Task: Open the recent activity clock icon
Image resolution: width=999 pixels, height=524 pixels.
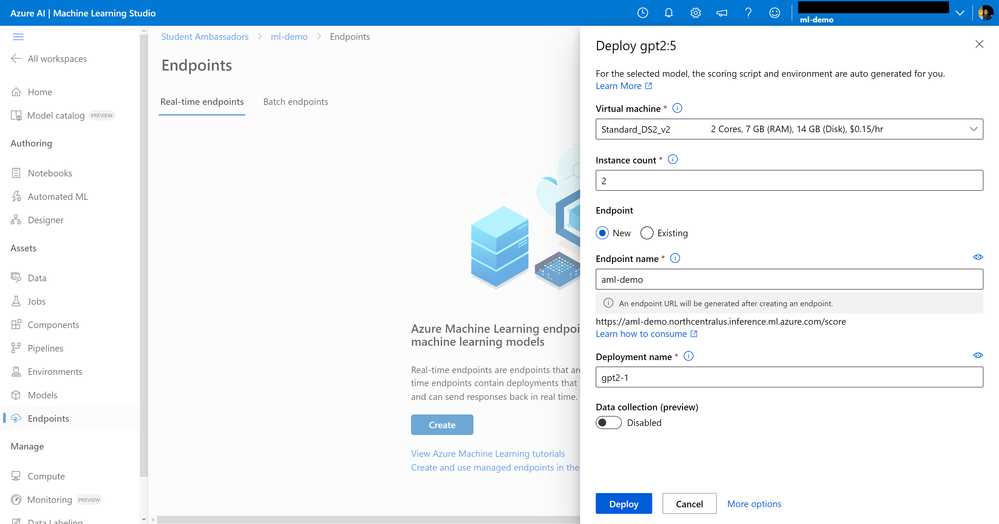Action: (x=643, y=13)
